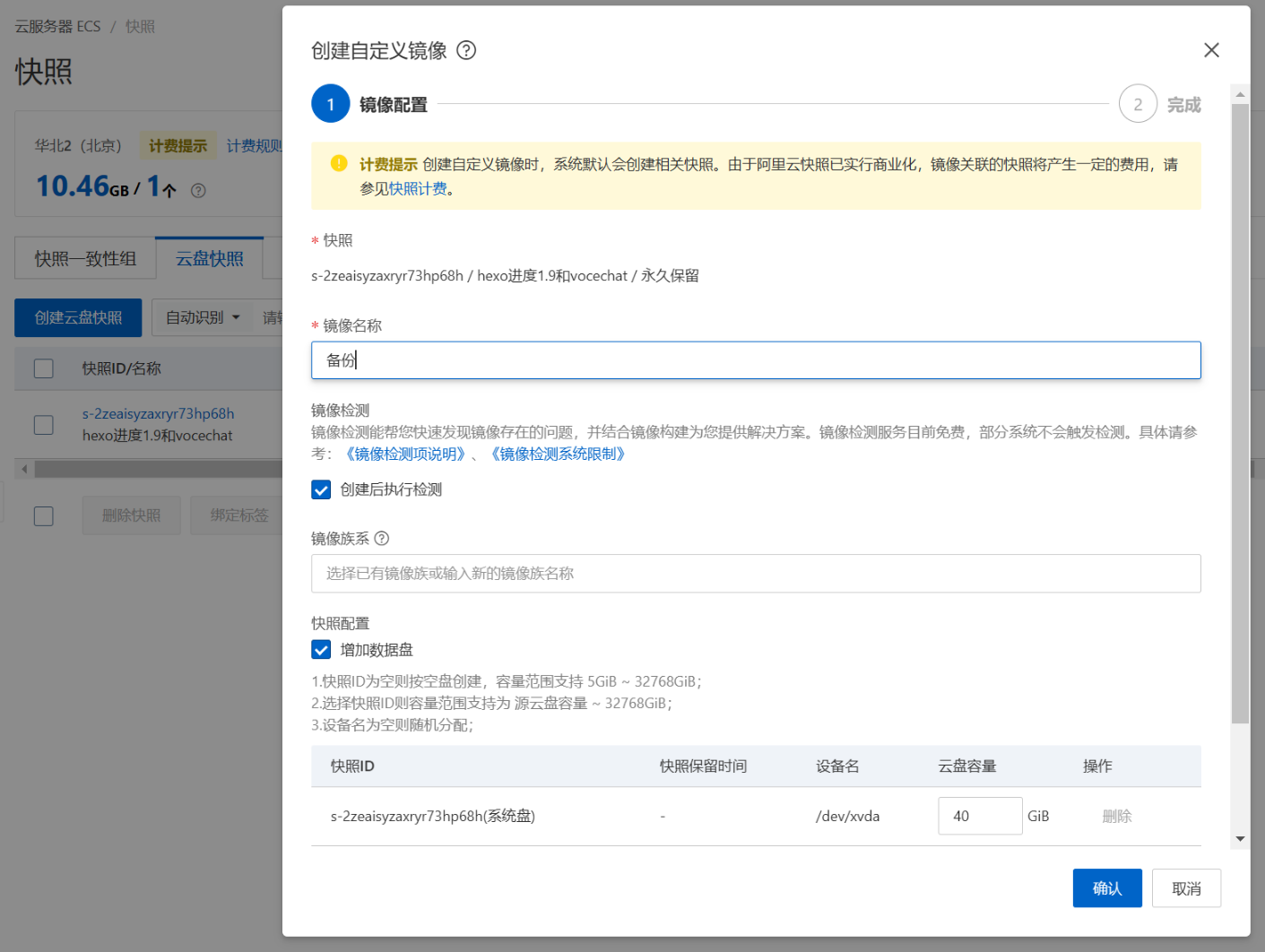Screen dimensions: 1265x952
Task: Switch to 快照一致性组 tab
Action: click(x=85, y=259)
